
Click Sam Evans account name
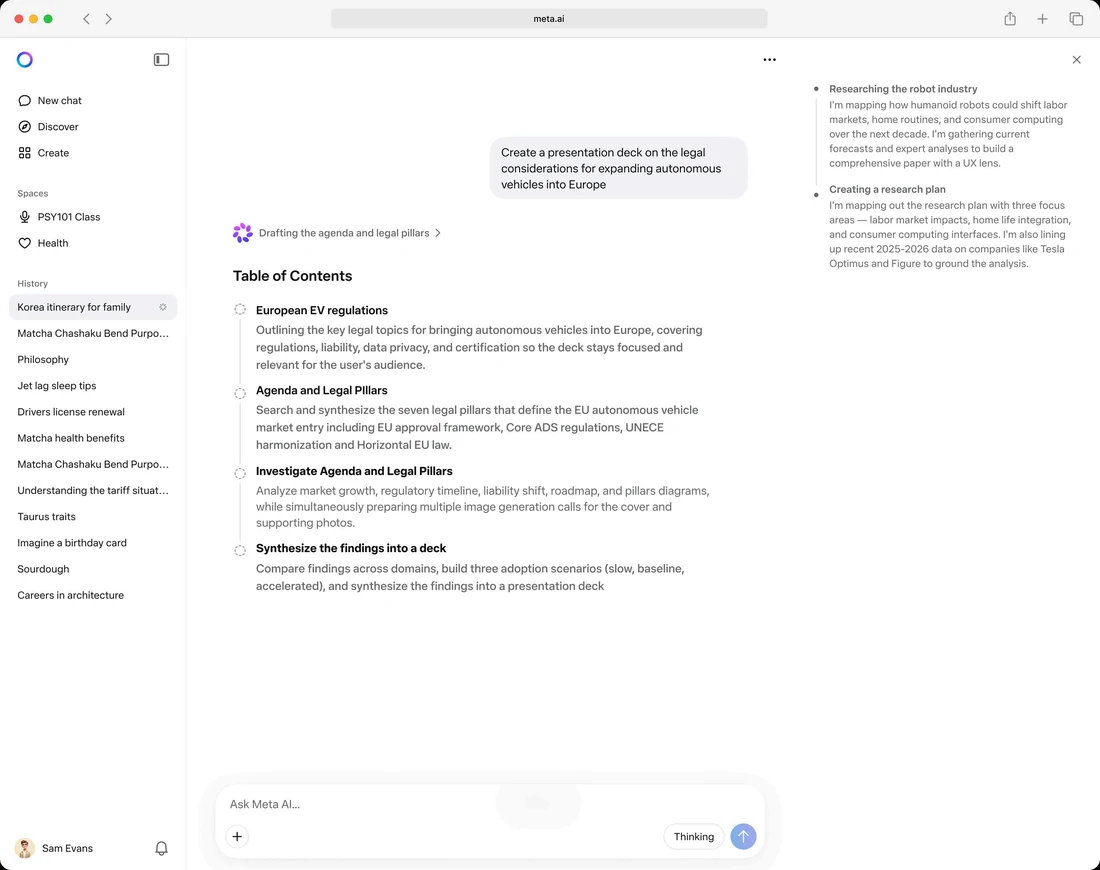(x=67, y=848)
